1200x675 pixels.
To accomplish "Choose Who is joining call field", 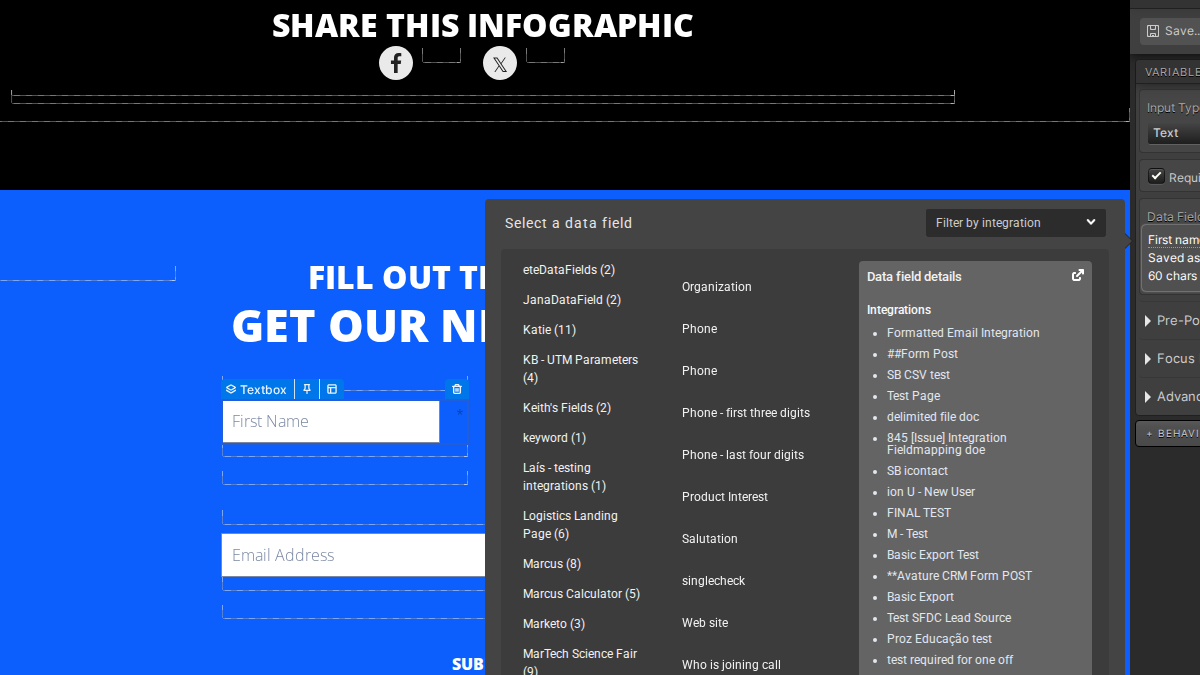I will 731,665.
